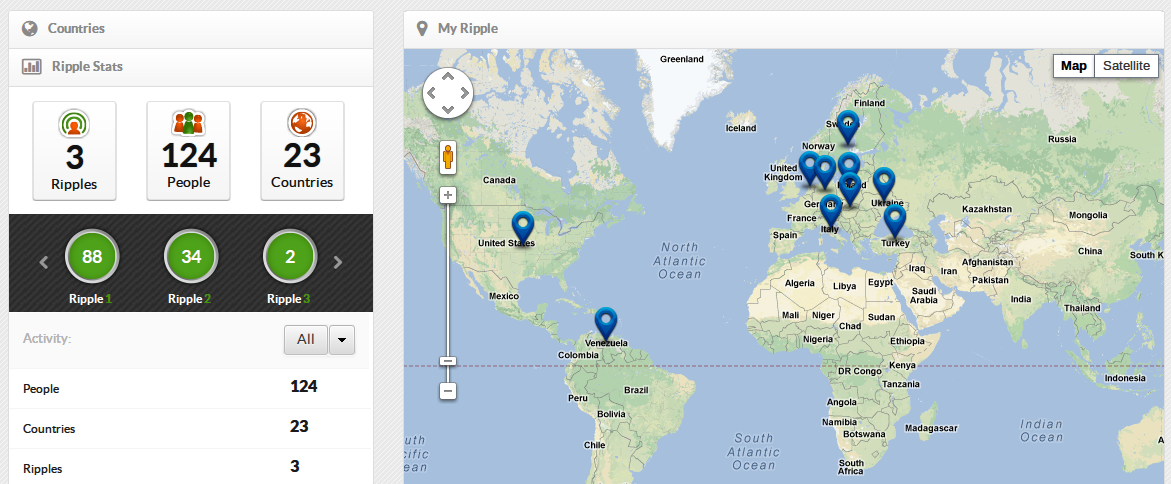Click the My Ripple panel title
Viewport: 1171px width, 484px height.
(468, 29)
